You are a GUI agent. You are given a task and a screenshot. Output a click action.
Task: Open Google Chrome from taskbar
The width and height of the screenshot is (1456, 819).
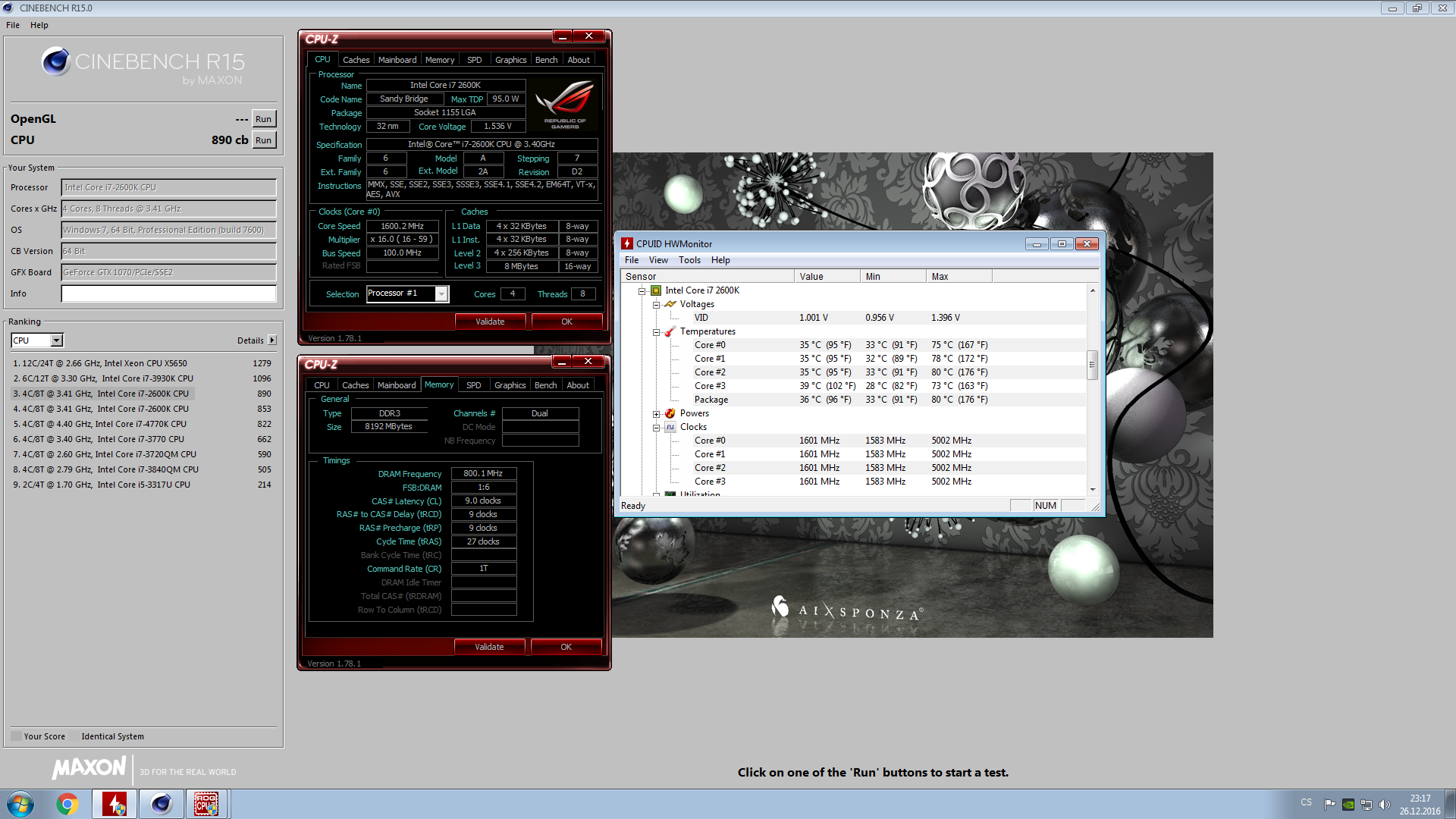[x=67, y=804]
